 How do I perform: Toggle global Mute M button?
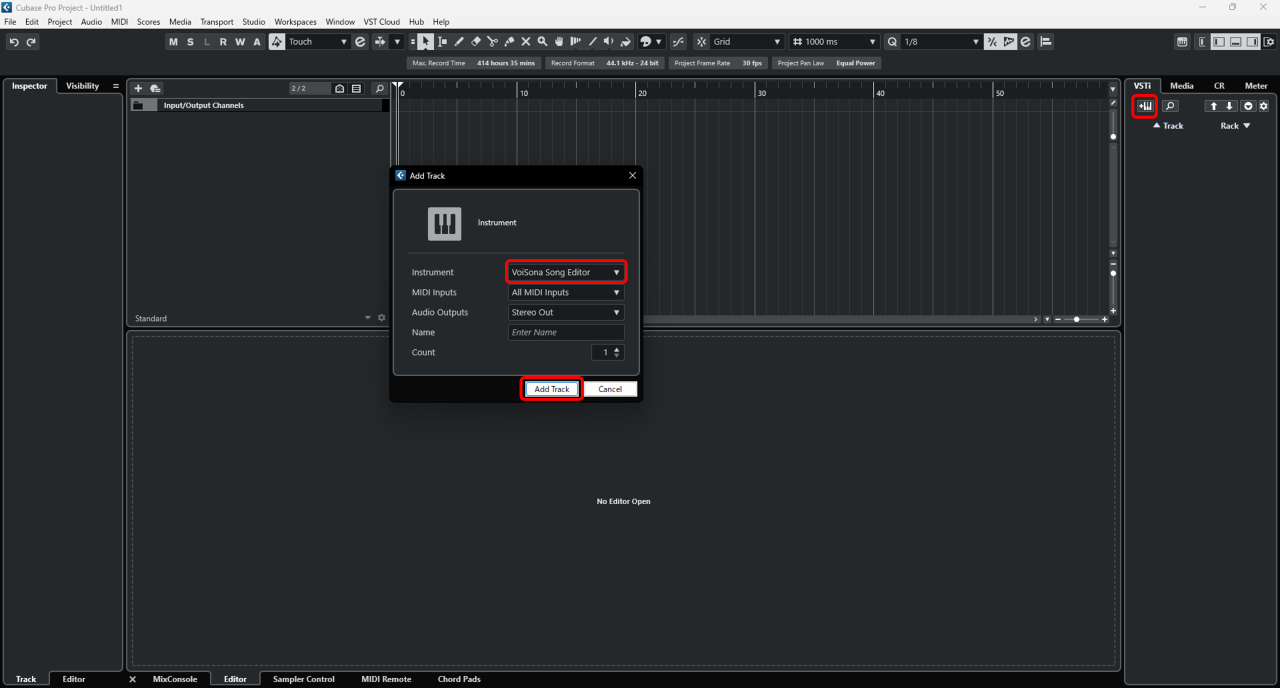coord(173,42)
